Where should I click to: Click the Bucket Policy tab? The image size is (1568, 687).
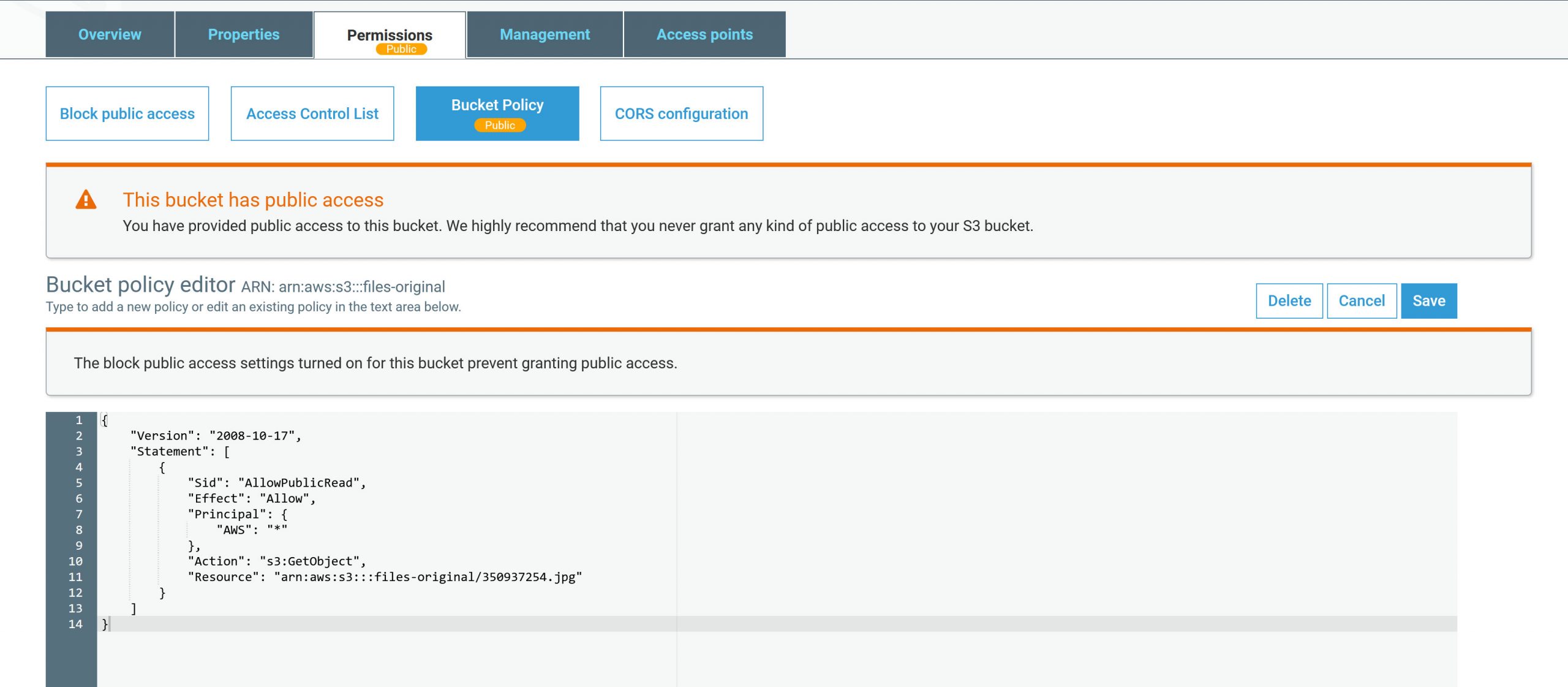(498, 113)
